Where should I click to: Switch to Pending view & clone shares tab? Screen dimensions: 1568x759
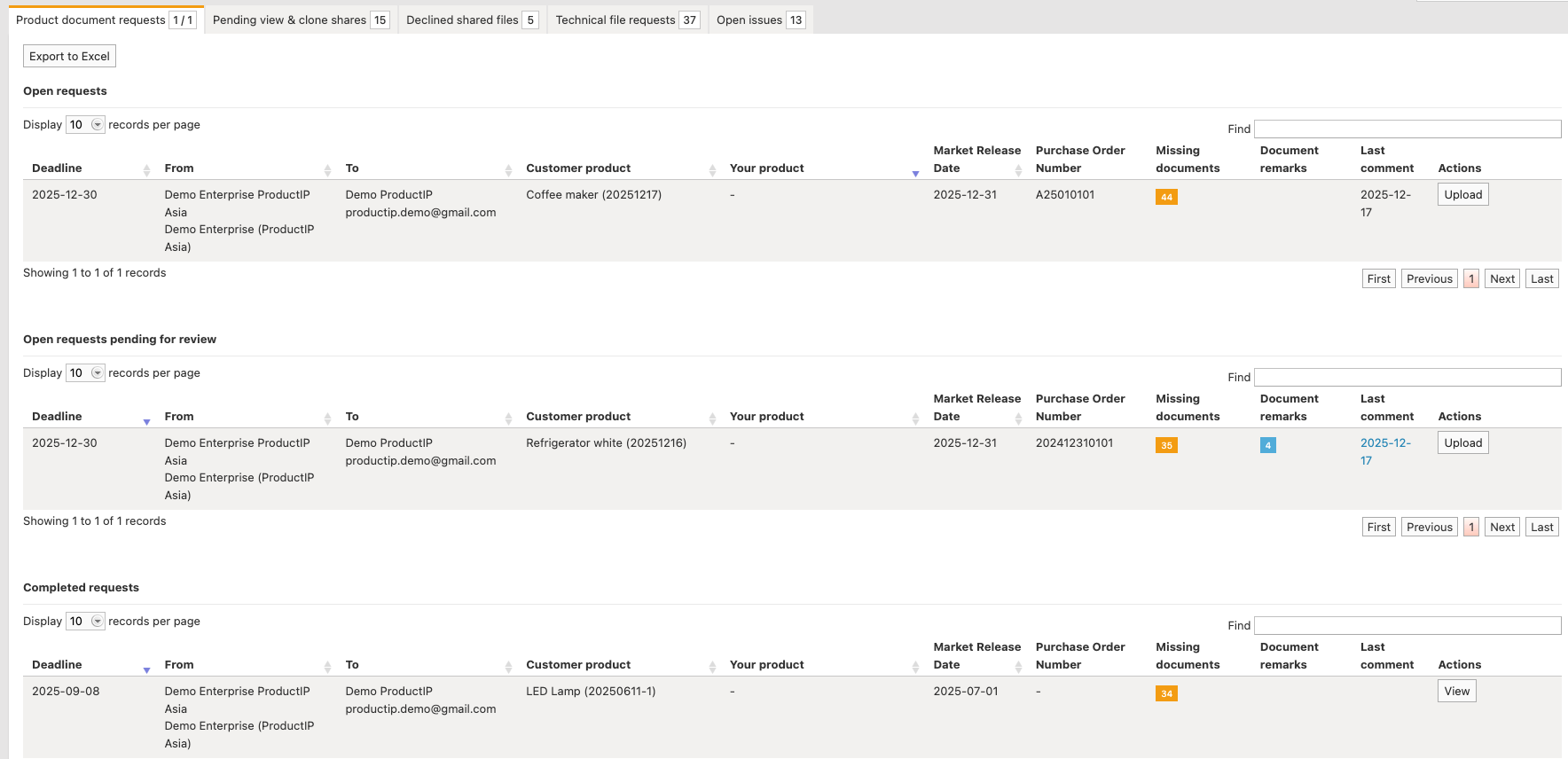[300, 20]
